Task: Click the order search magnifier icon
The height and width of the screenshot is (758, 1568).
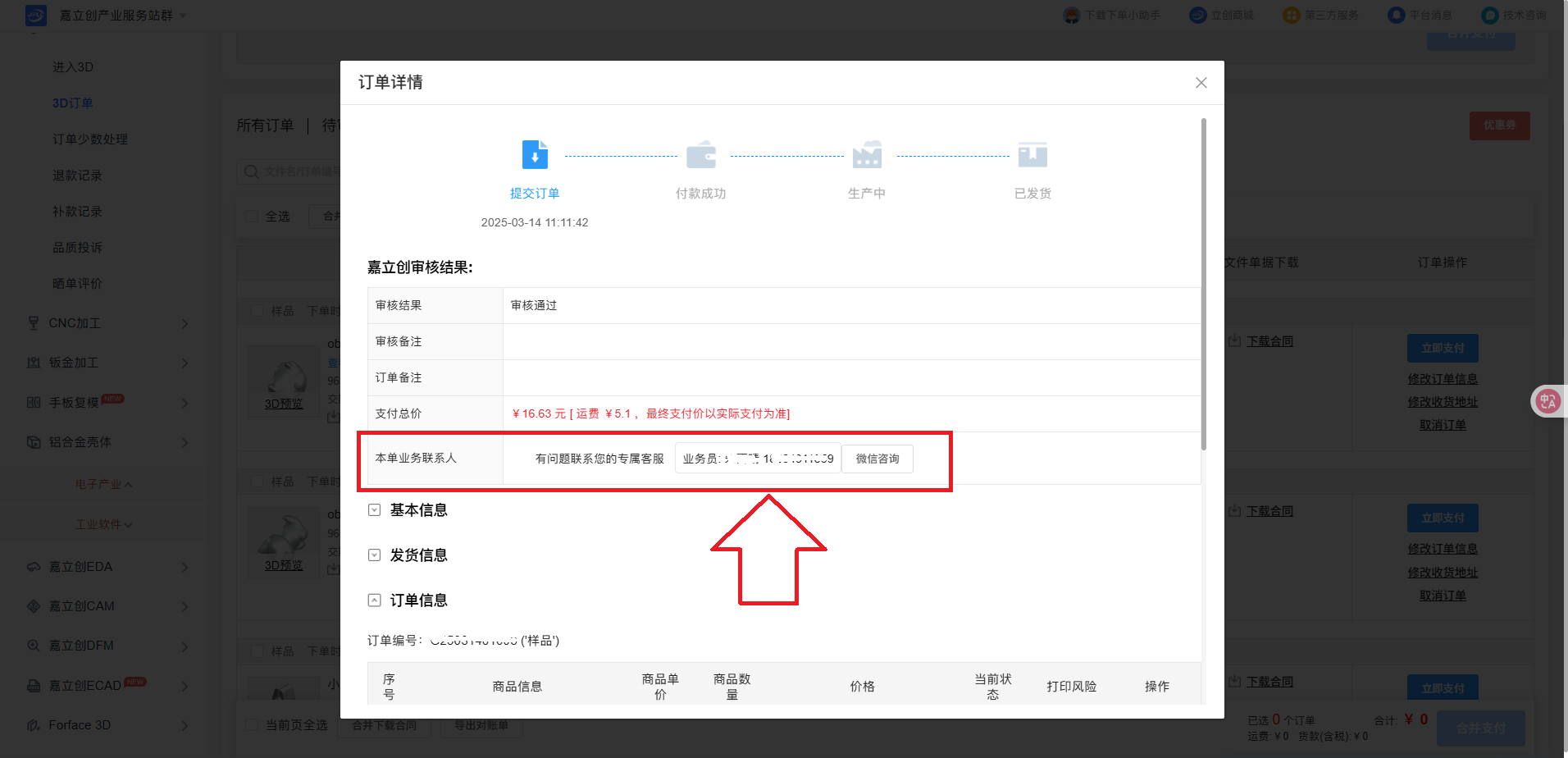Action: (252, 171)
